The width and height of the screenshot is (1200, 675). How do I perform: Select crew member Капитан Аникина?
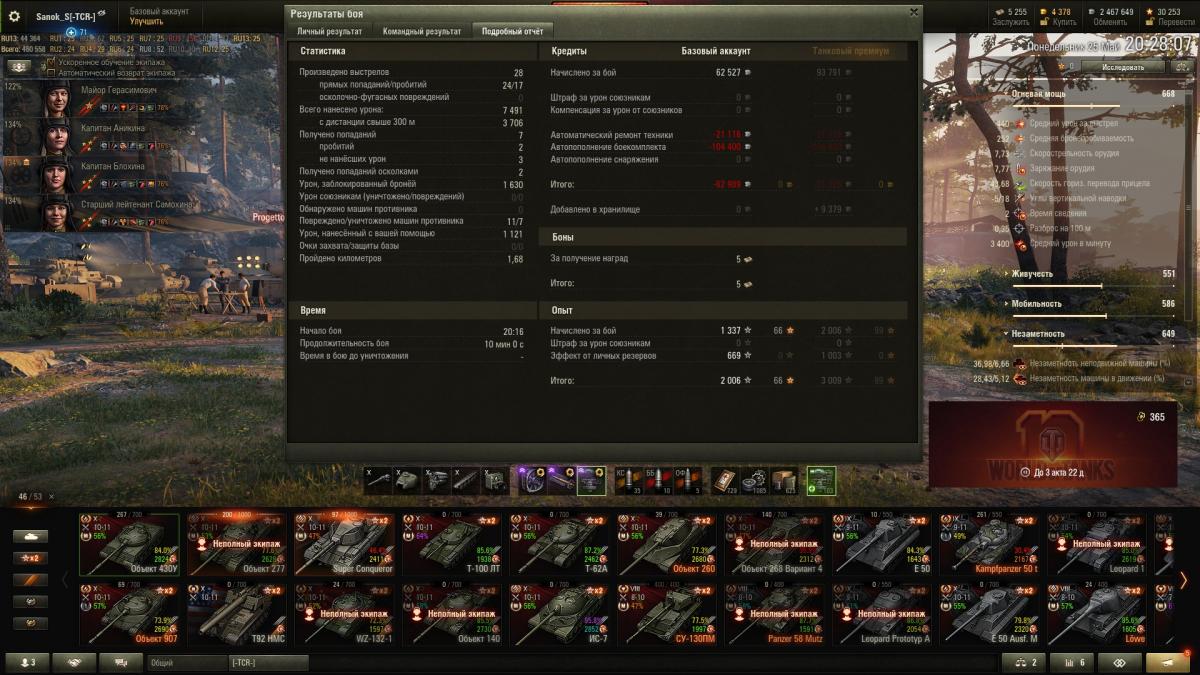coord(143,137)
